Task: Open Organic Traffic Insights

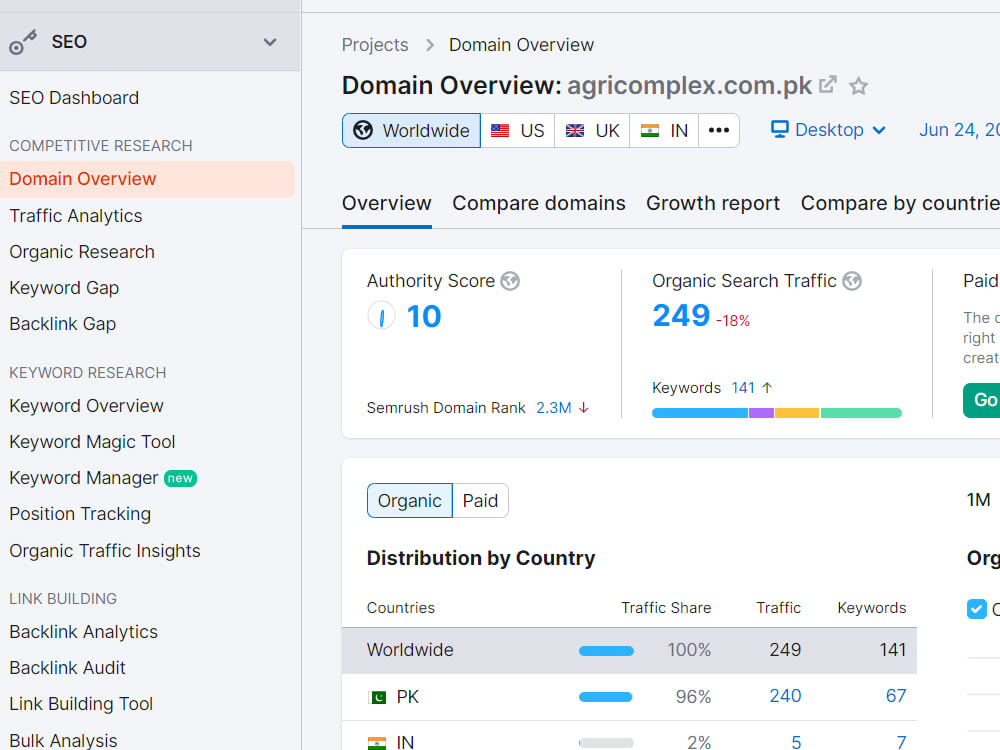Action: [x=105, y=550]
